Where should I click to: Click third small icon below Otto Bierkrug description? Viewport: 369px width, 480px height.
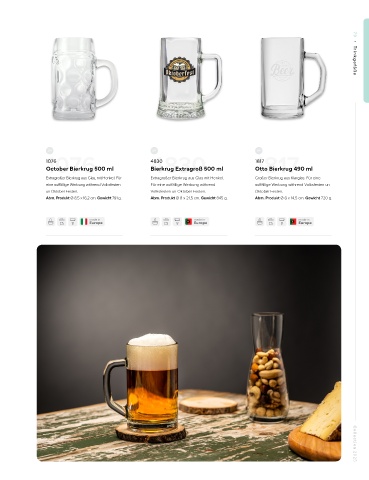tap(282, 222)
